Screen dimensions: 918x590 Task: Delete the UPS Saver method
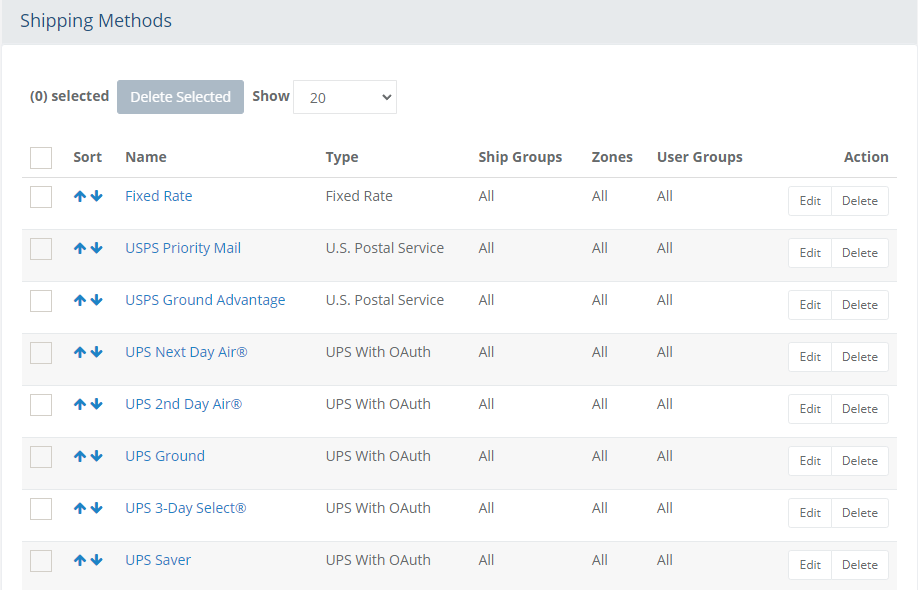(x=860, y=565)
